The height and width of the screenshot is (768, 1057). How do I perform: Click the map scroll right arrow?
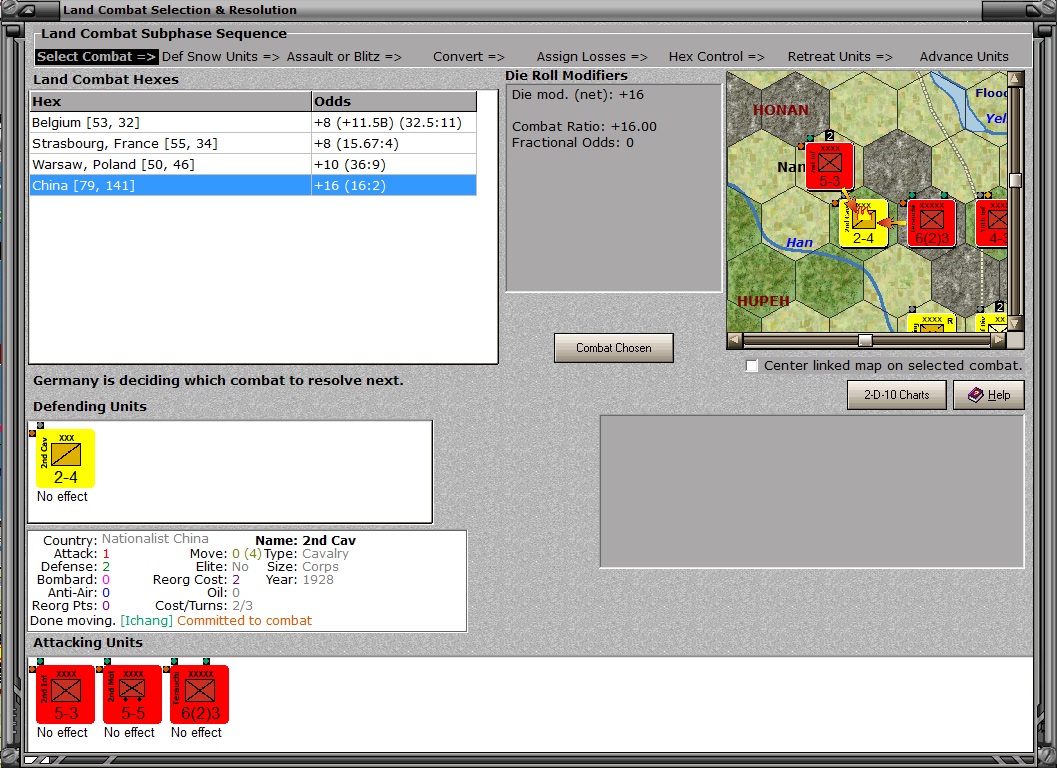998,341
